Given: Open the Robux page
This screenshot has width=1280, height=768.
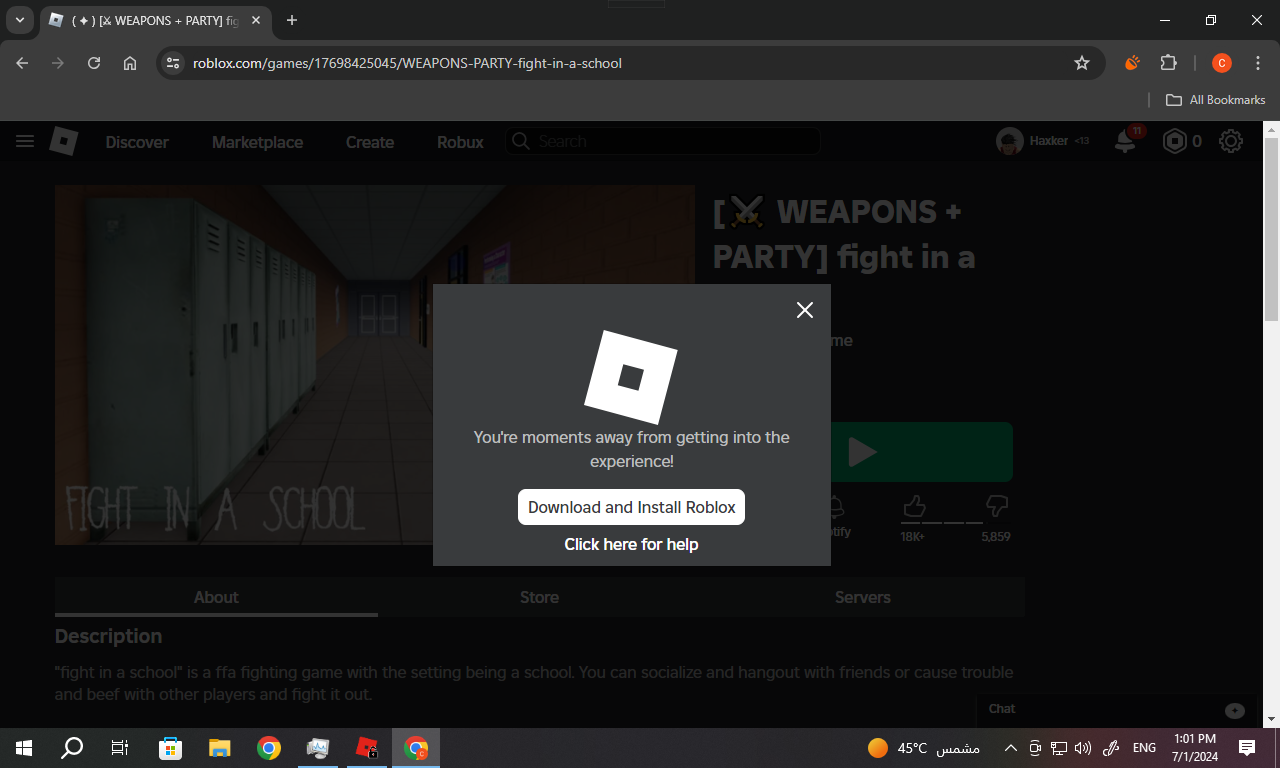Looking at the screenshot, I should click(460, 142).
